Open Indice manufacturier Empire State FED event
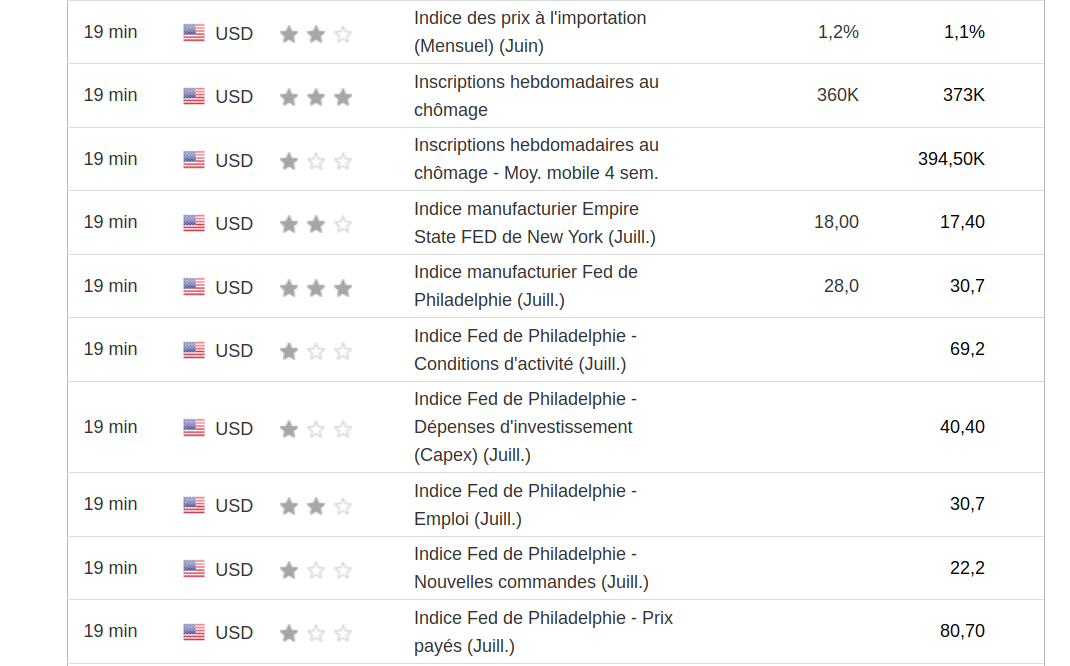Image resolution: width=1070 pixels, height=666 pixels. [534, 223]
